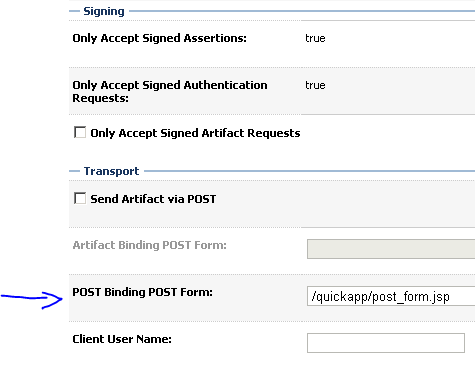Tick the Send Artifact via POST checkbox

point(80,198)
